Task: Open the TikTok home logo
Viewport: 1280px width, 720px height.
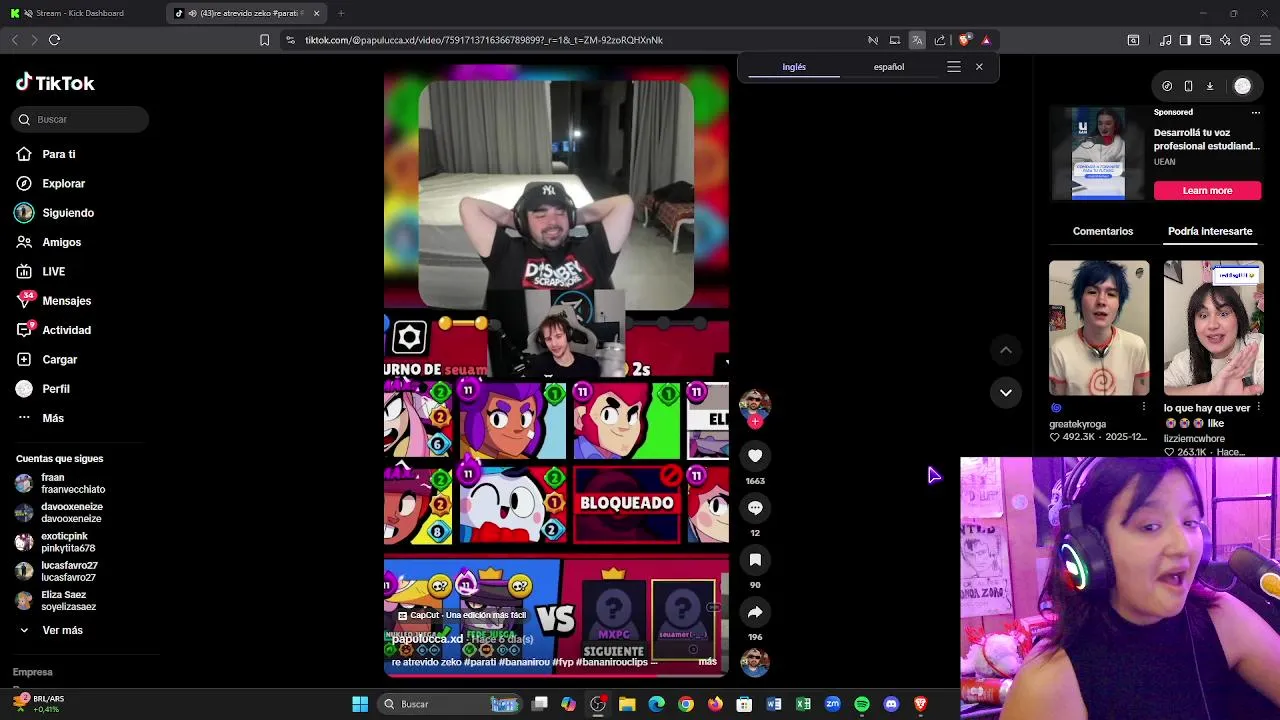Action: point(55,83)
